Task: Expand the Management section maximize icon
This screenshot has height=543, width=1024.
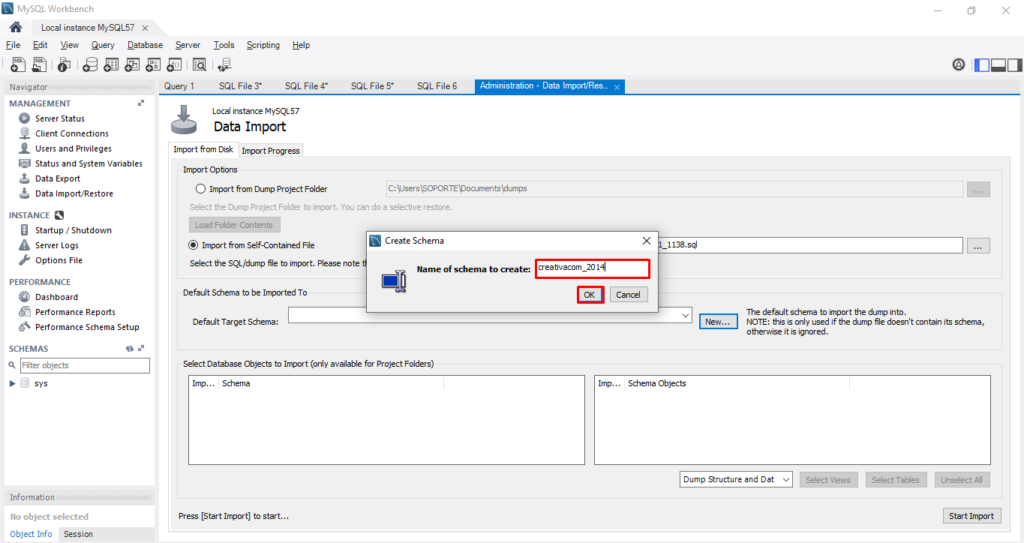Action: click(140, 103)
